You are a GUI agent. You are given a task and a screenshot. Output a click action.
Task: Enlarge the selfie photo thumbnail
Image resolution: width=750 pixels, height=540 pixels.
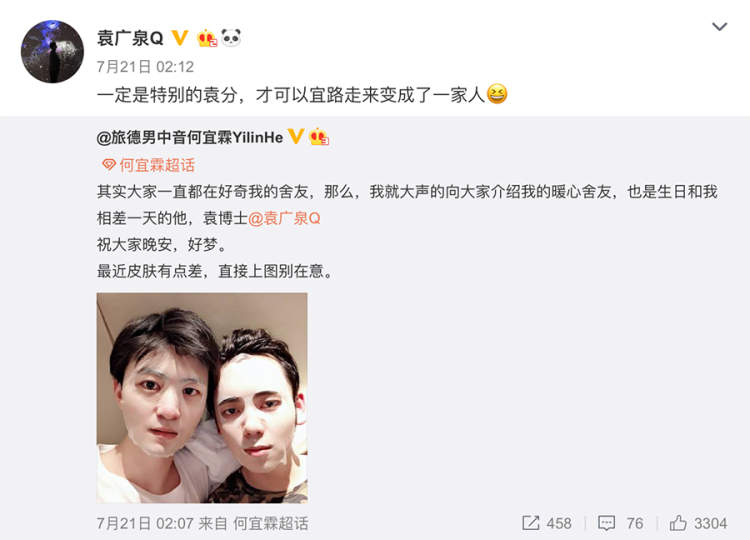[x=202, y=398]
